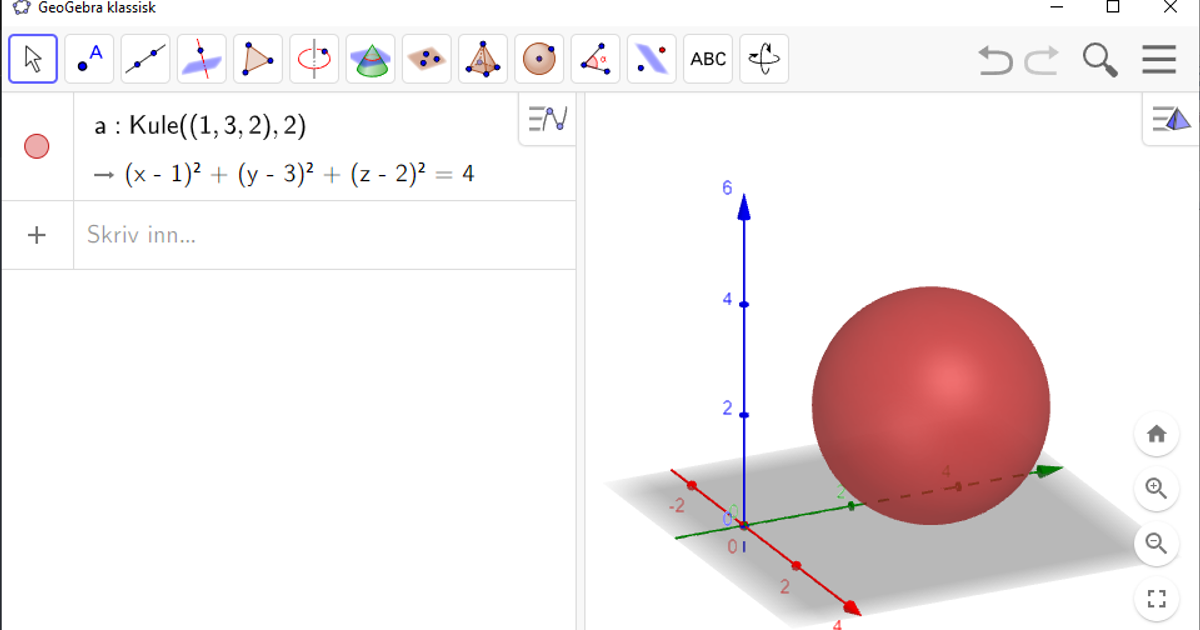1200x630 pixels.
Task: Open the hamburger menu
Action: click(1158, 59)
